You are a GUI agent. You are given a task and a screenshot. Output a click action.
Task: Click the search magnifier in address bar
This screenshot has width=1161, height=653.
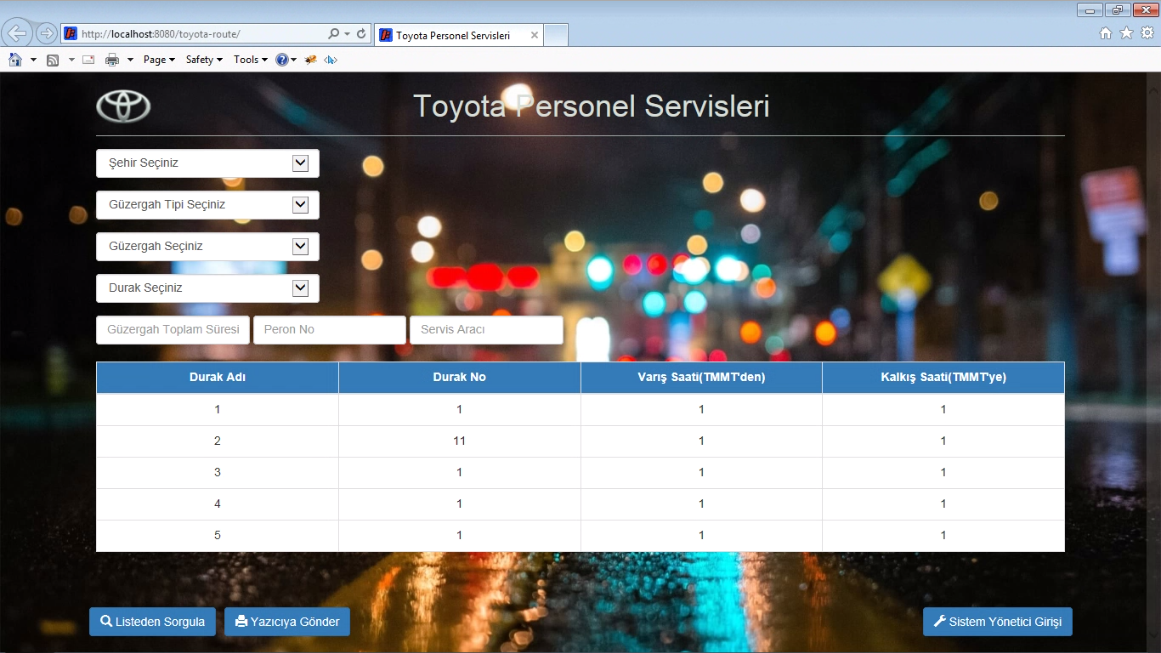pyautogui.click(x=333, y=33)
